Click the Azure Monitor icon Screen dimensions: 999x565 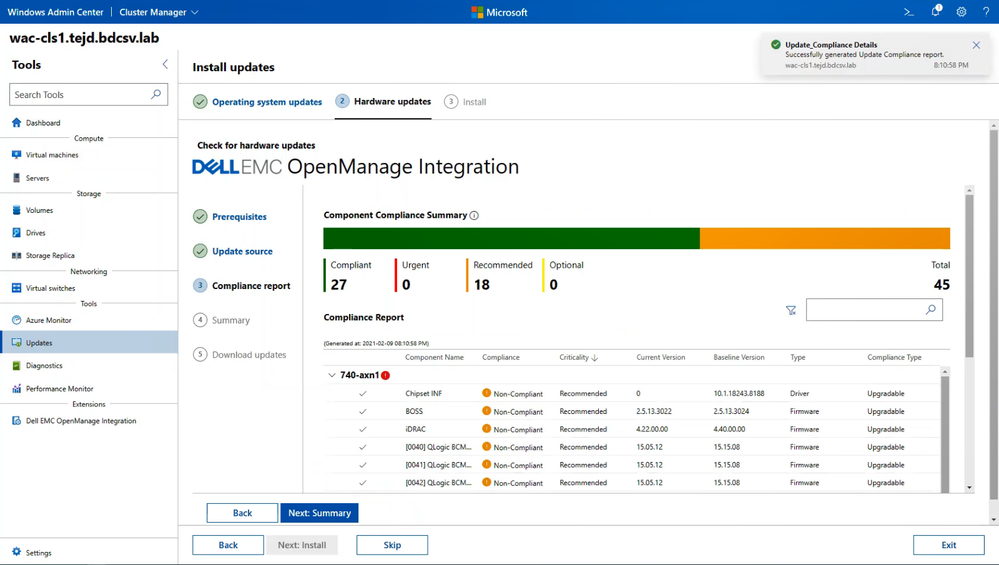(x=17, y=320)
